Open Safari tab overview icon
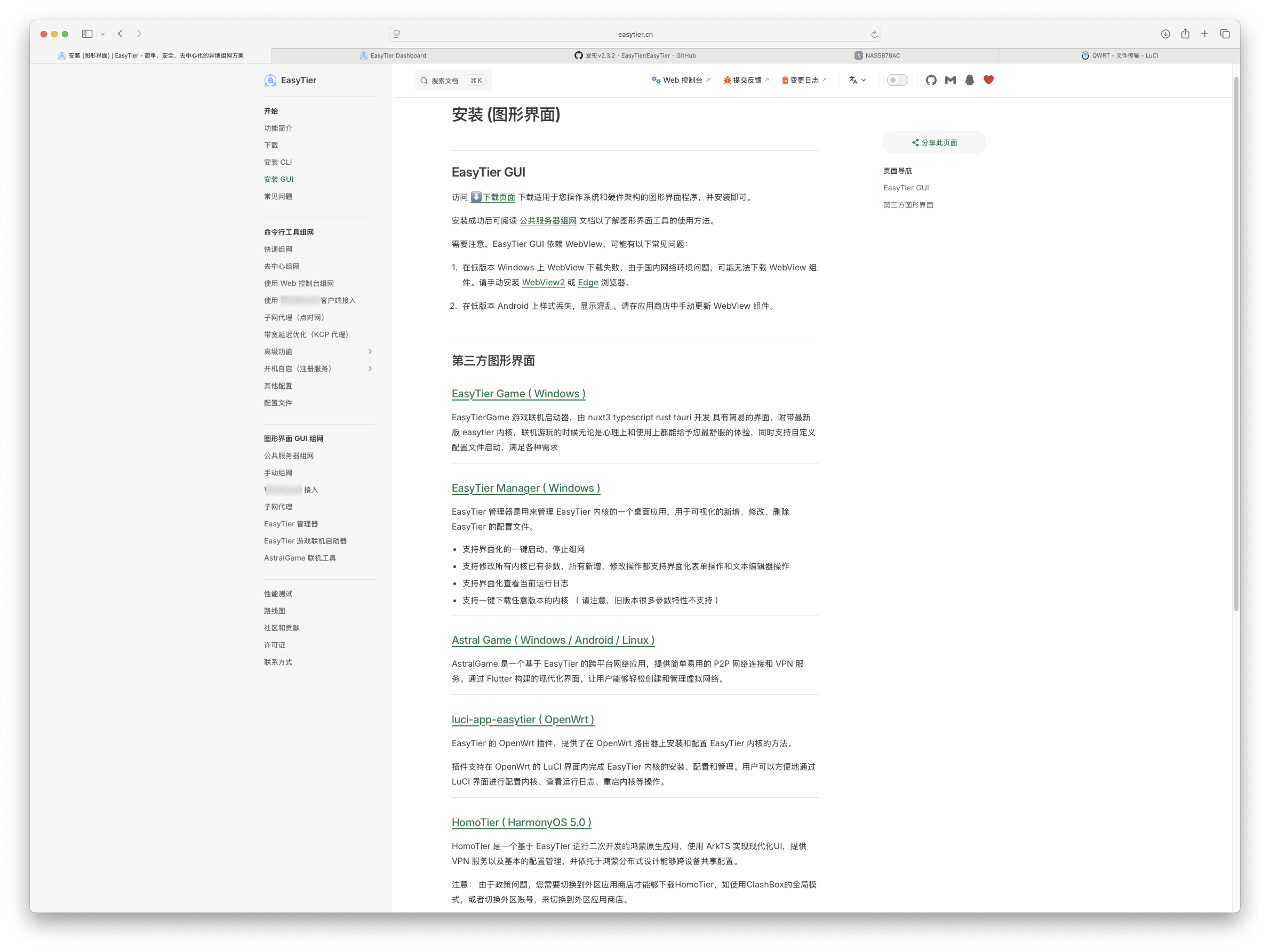Viewport: 1270px width, 952px height. pos(1225,34)
